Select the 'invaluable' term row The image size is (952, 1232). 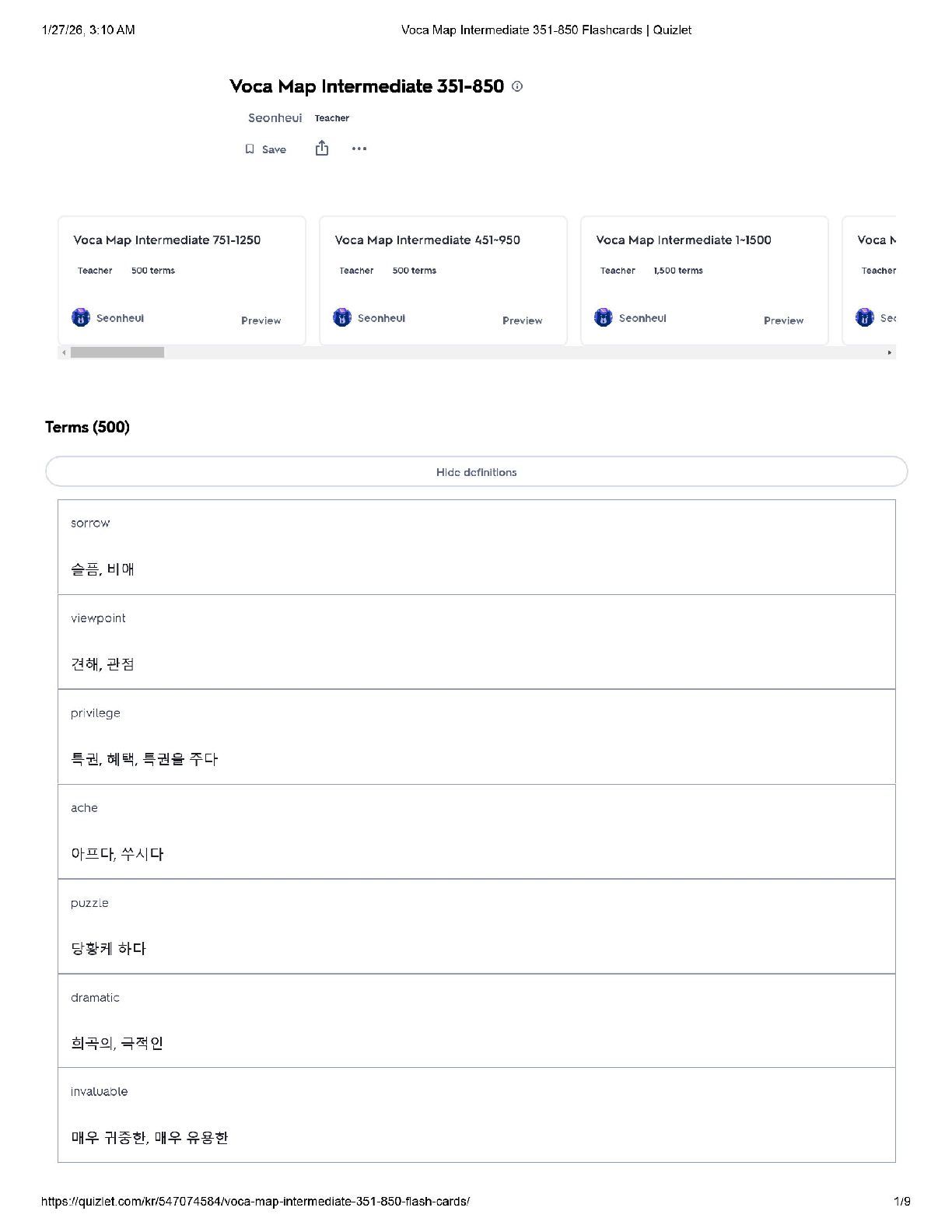point(476,1115)
